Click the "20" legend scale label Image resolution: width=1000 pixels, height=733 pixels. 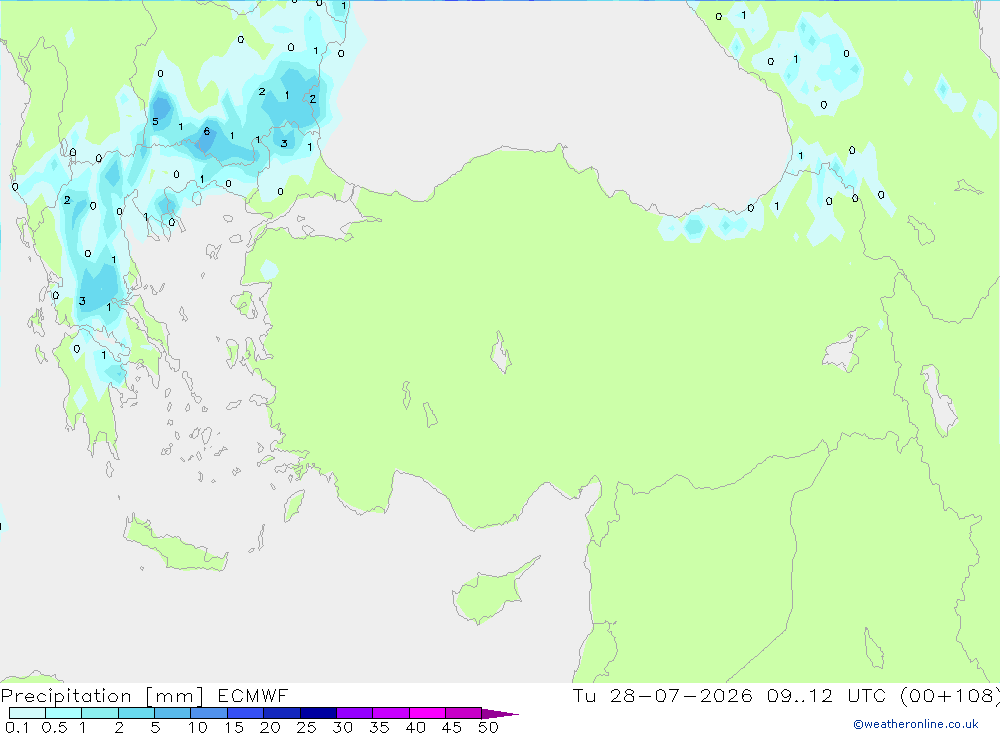(x=270, y=727)
